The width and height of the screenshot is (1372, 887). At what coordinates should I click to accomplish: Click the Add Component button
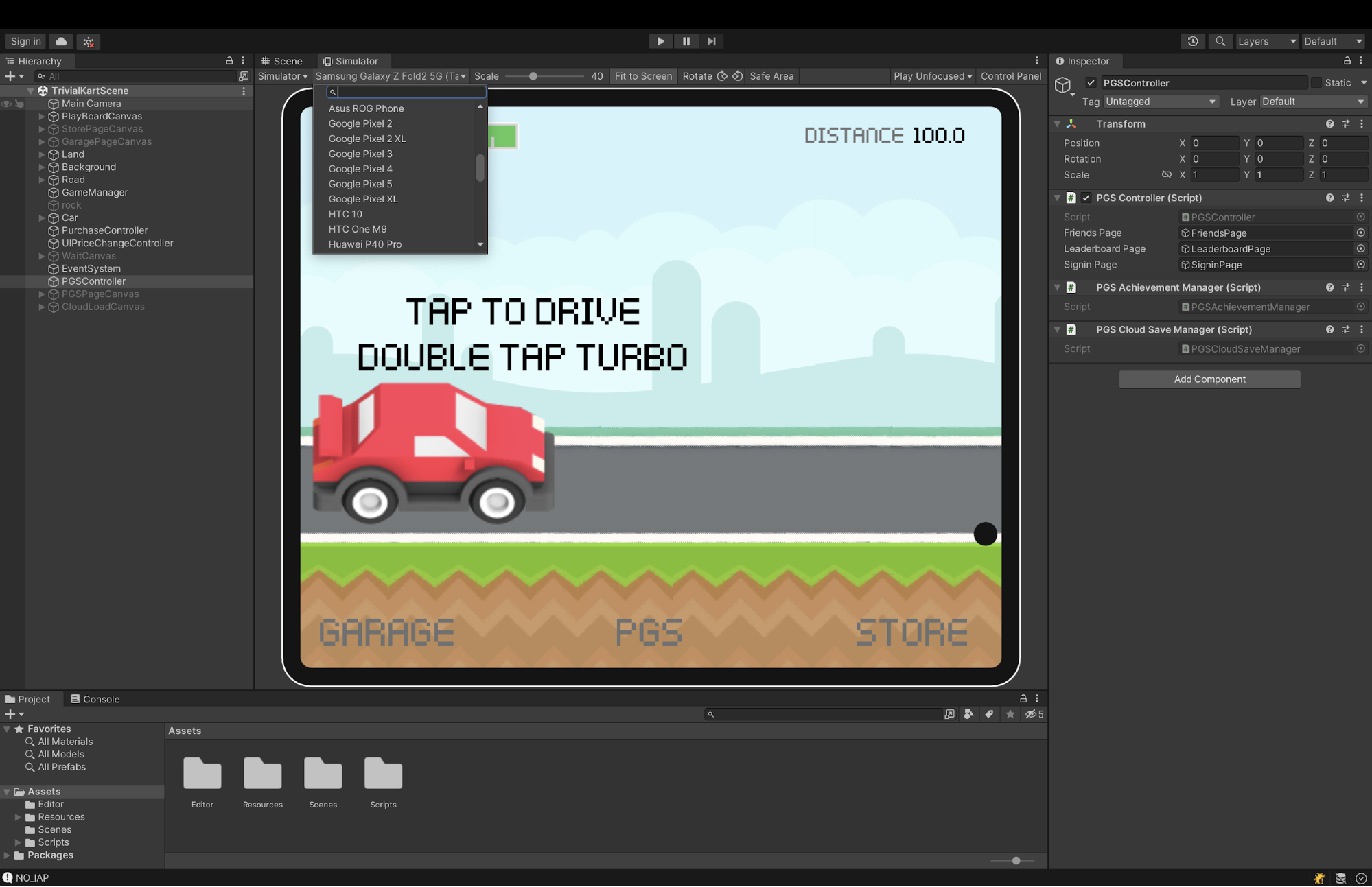tap(1209, 378)
